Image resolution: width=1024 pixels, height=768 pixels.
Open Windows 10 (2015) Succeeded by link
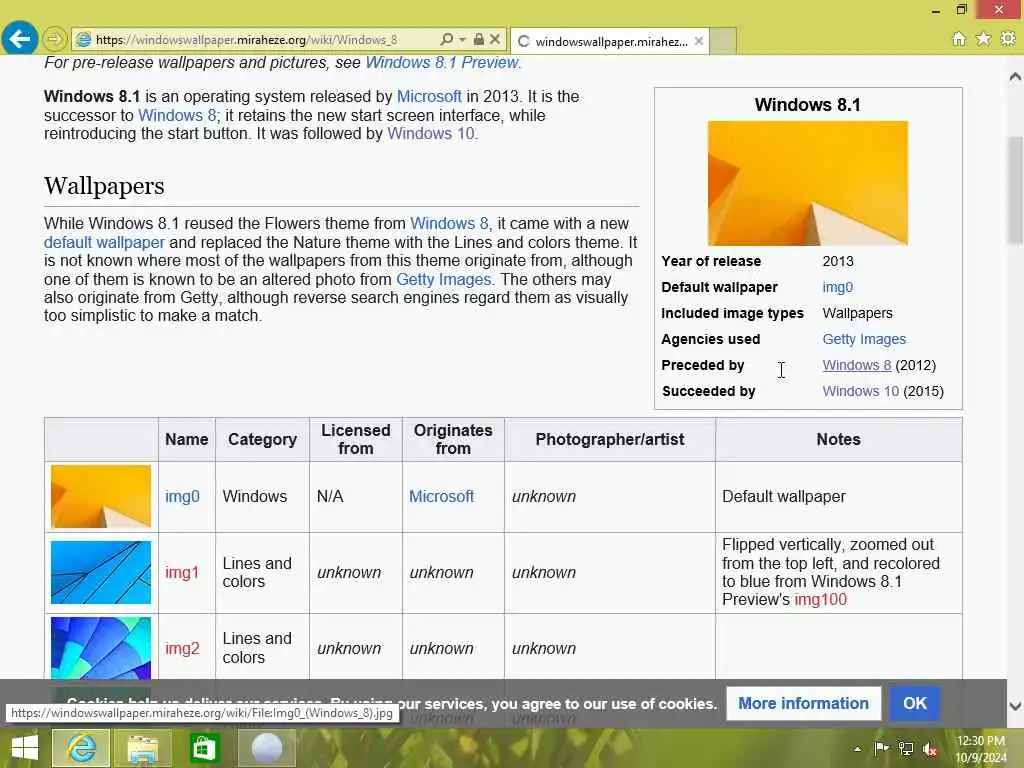tap(861, 392)
